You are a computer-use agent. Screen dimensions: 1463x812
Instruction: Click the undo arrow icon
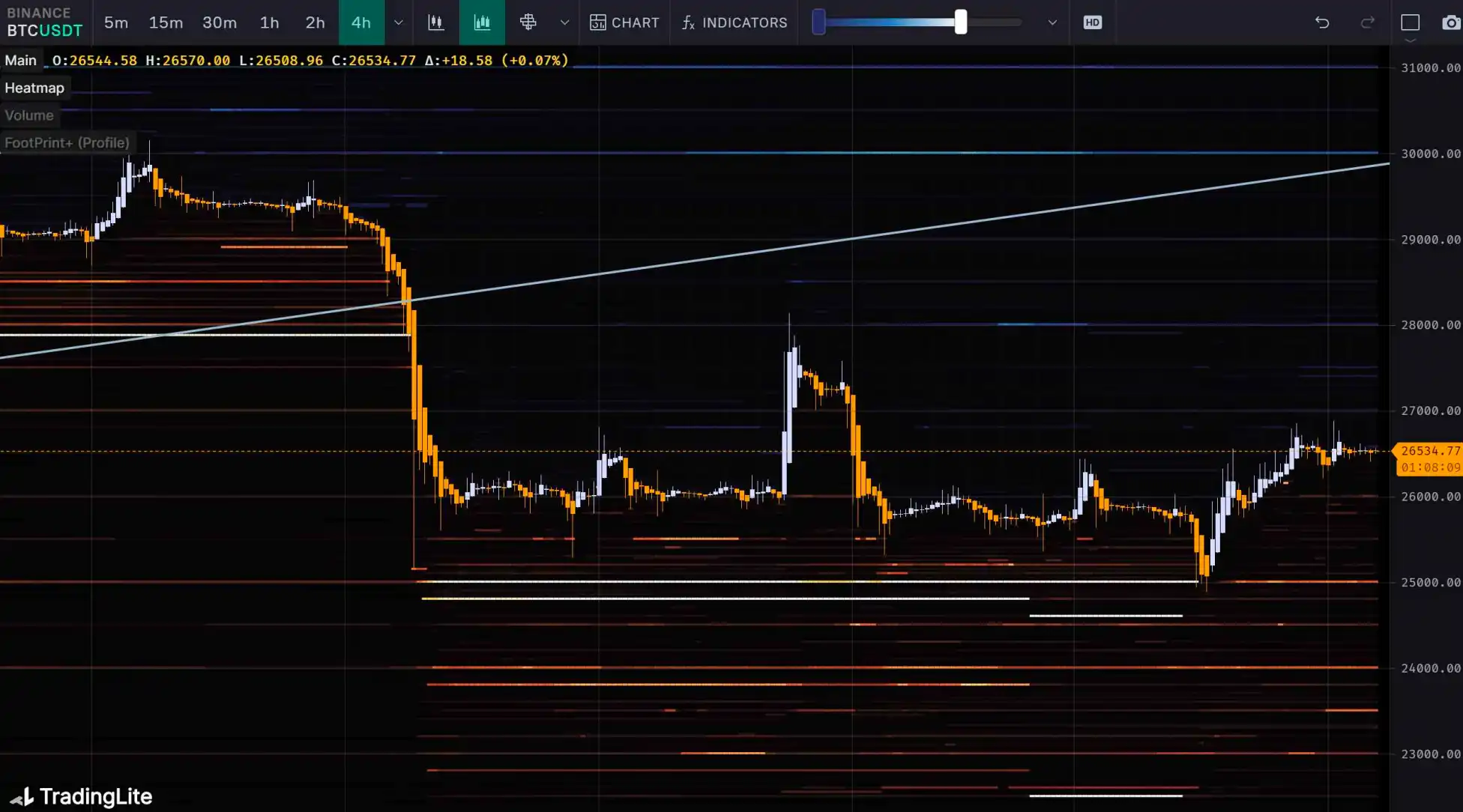pos(1322,22)
